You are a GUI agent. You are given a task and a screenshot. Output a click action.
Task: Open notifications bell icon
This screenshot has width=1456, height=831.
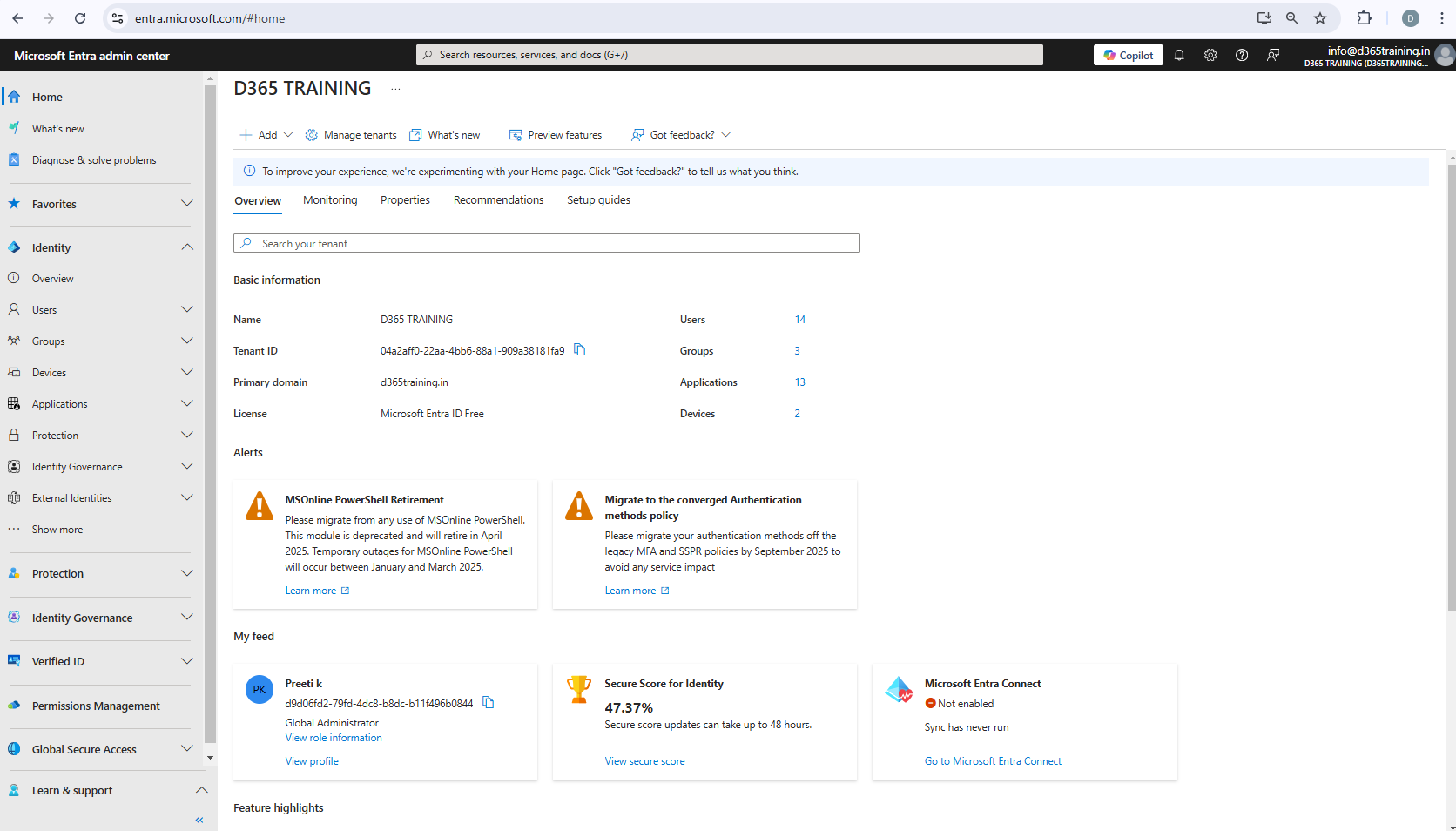[x=1179, y=55]
